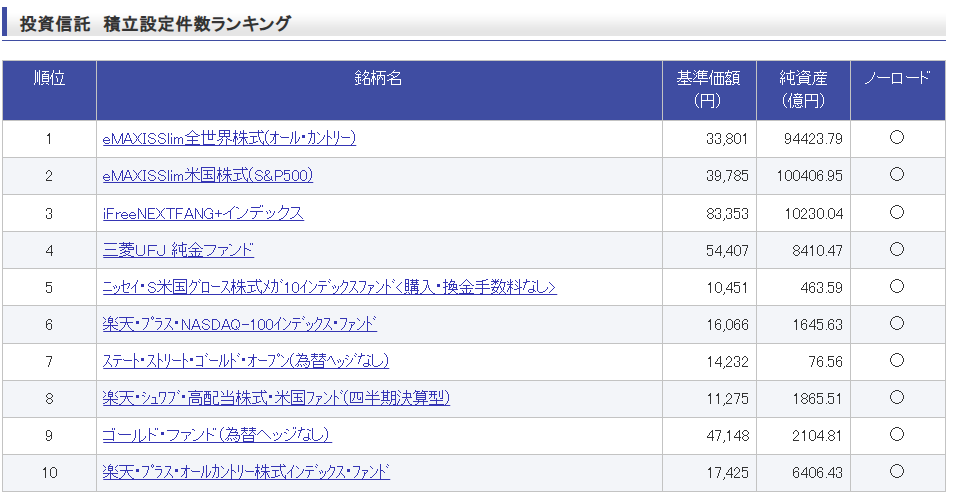Screen dimensions: 953x499
Task: Click the no-load circle in the rank 10 row
Action: coord(896,471)
